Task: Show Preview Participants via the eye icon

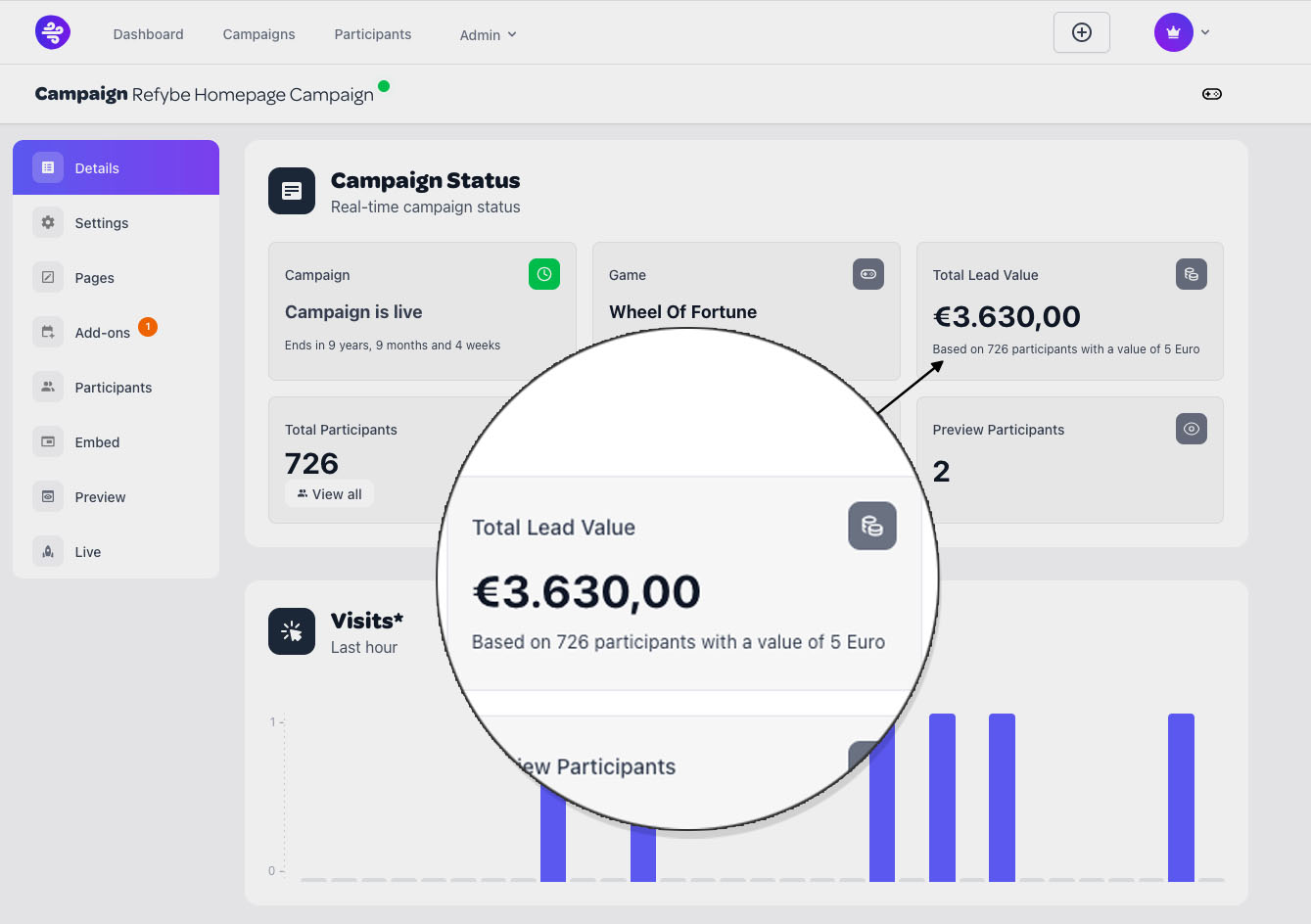Action: point(1191,428)
